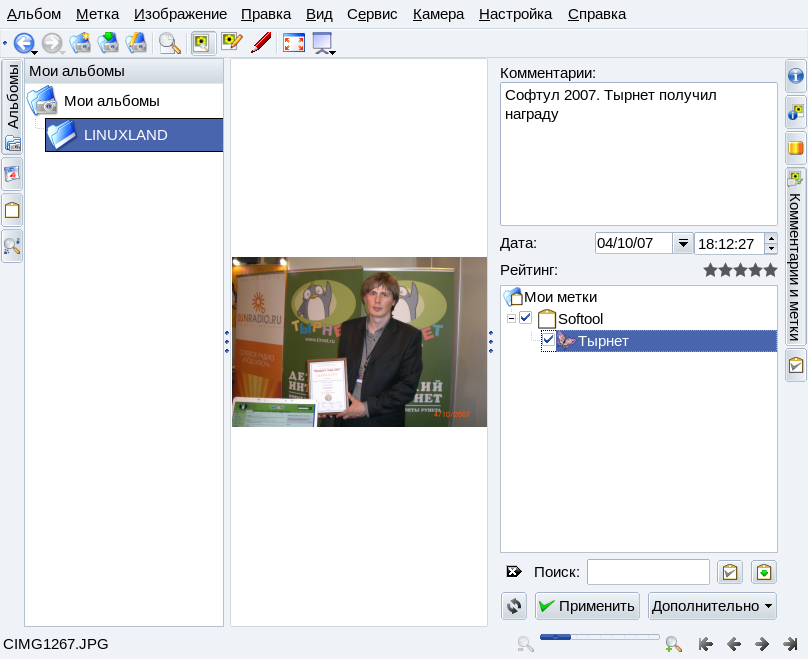Click the Поиск tag search field
The height and width of the screenshot is (659, 808).
(x=648, y=572)
